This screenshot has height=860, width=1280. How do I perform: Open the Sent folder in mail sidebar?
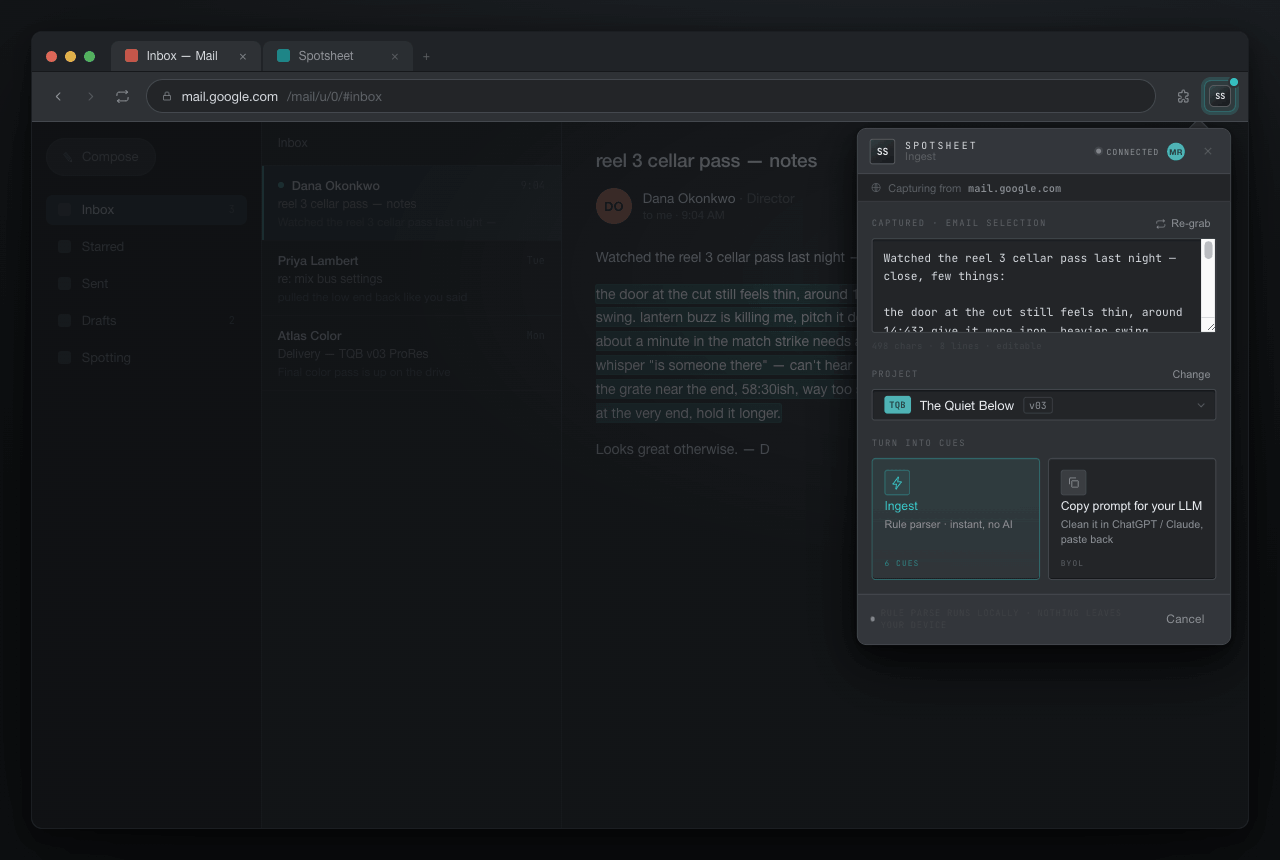coord(146,283)
